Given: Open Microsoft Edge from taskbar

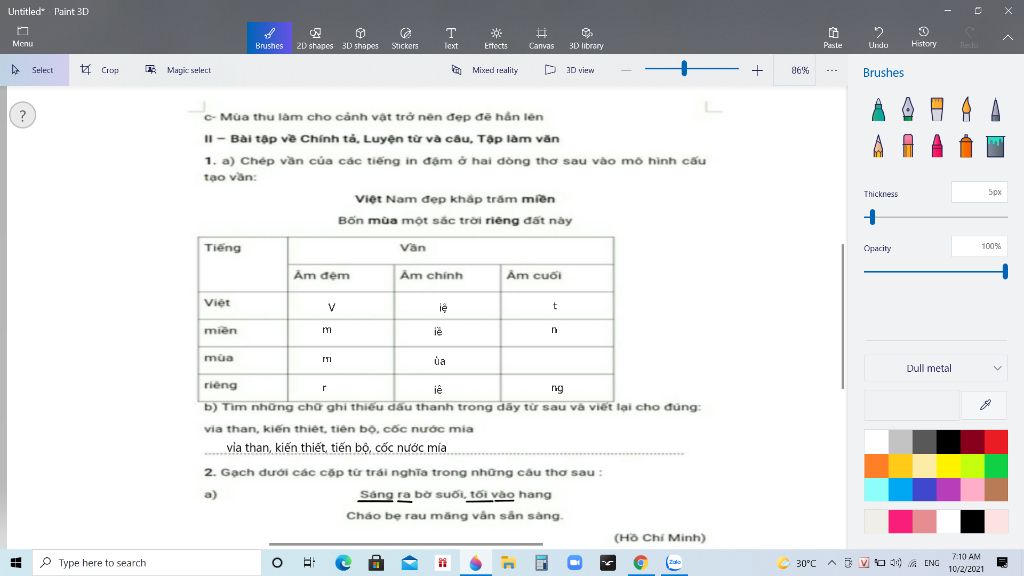Looking at the screenshot, I should pyautogui.click(x=343, y=562).
